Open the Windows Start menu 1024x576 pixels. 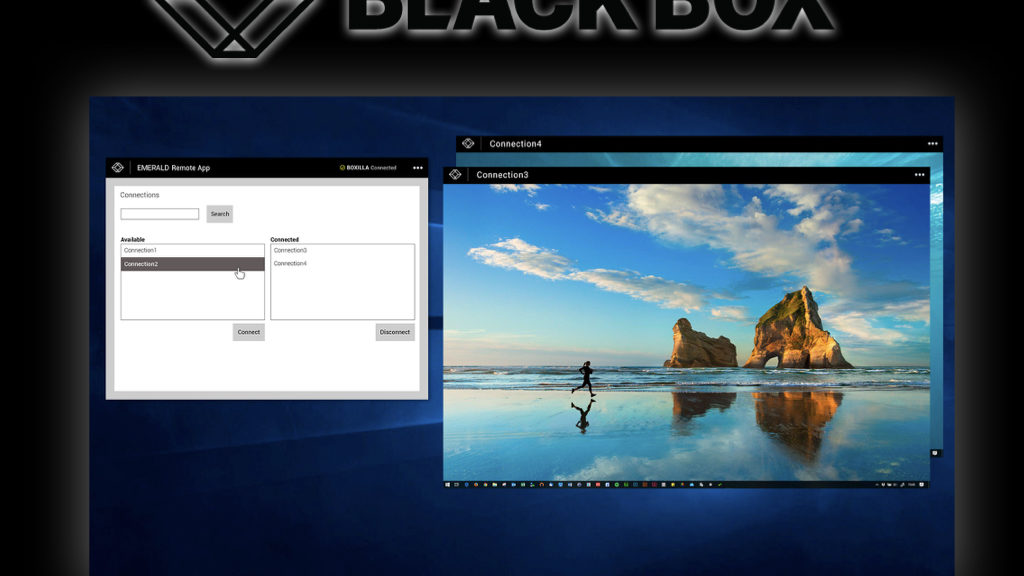pyautogui.click(x=448, y=484)
